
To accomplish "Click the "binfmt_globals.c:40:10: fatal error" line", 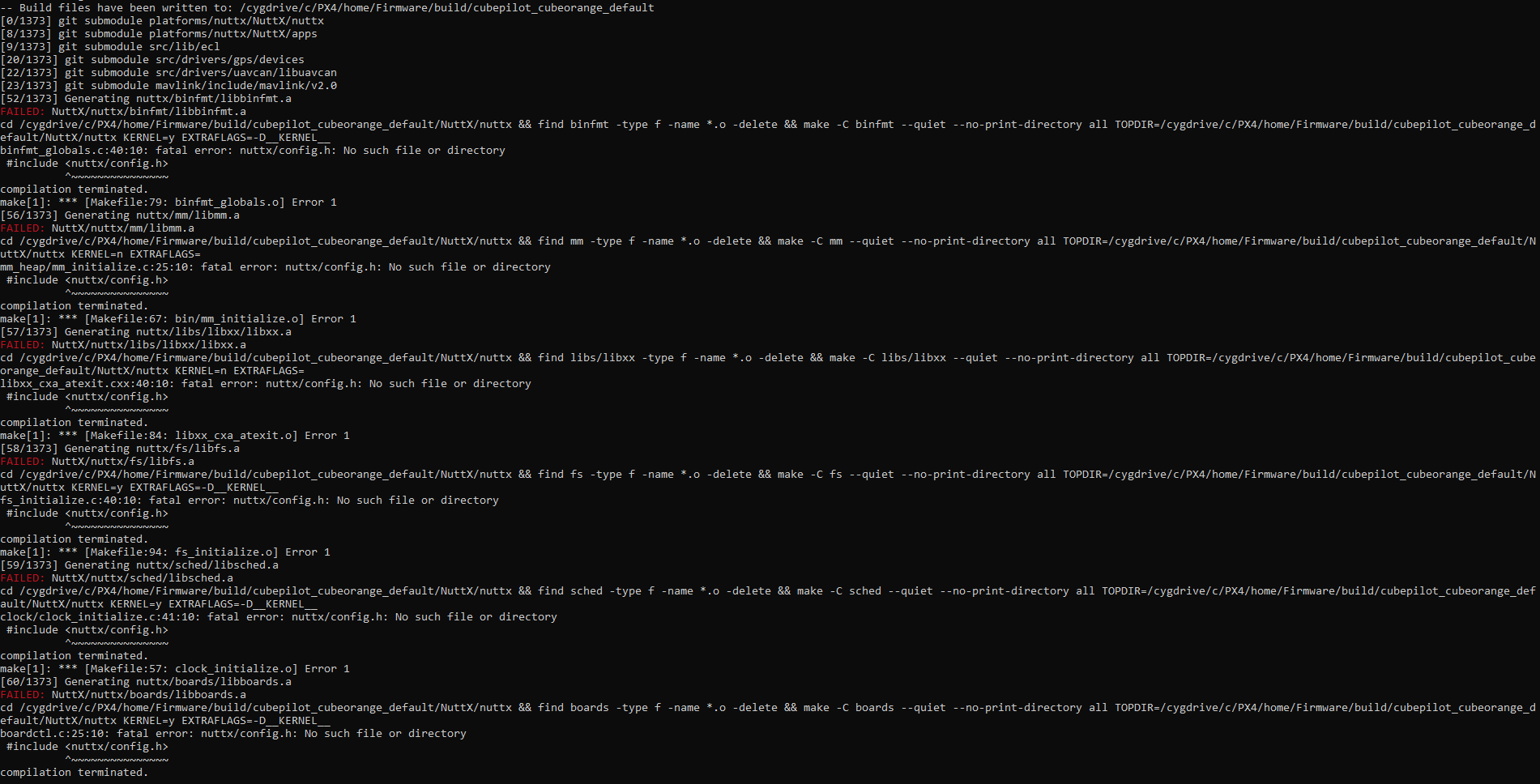I will [x=253, y=150].
